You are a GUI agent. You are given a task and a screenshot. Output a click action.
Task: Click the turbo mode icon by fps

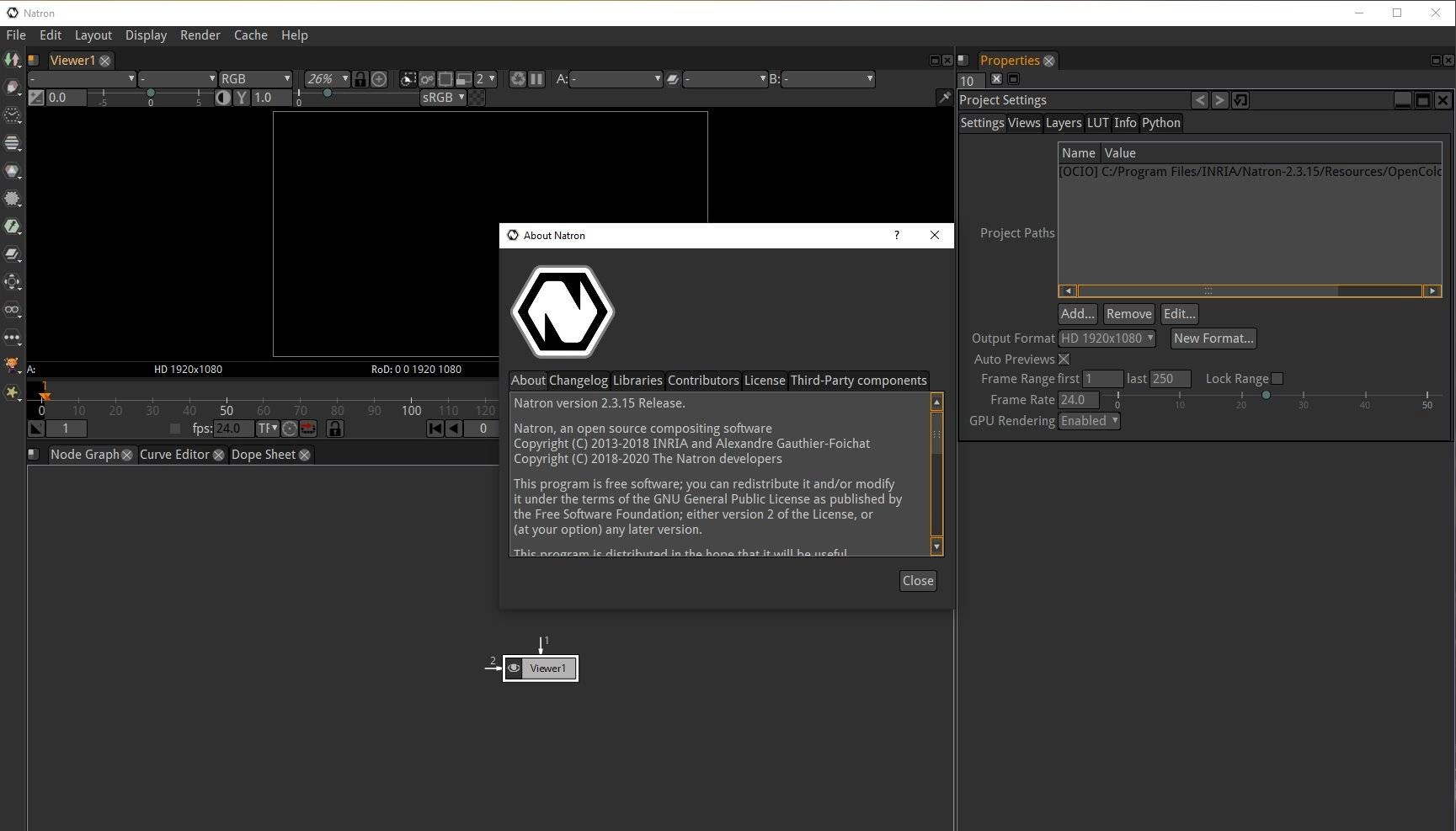click(x=290, y=429)
